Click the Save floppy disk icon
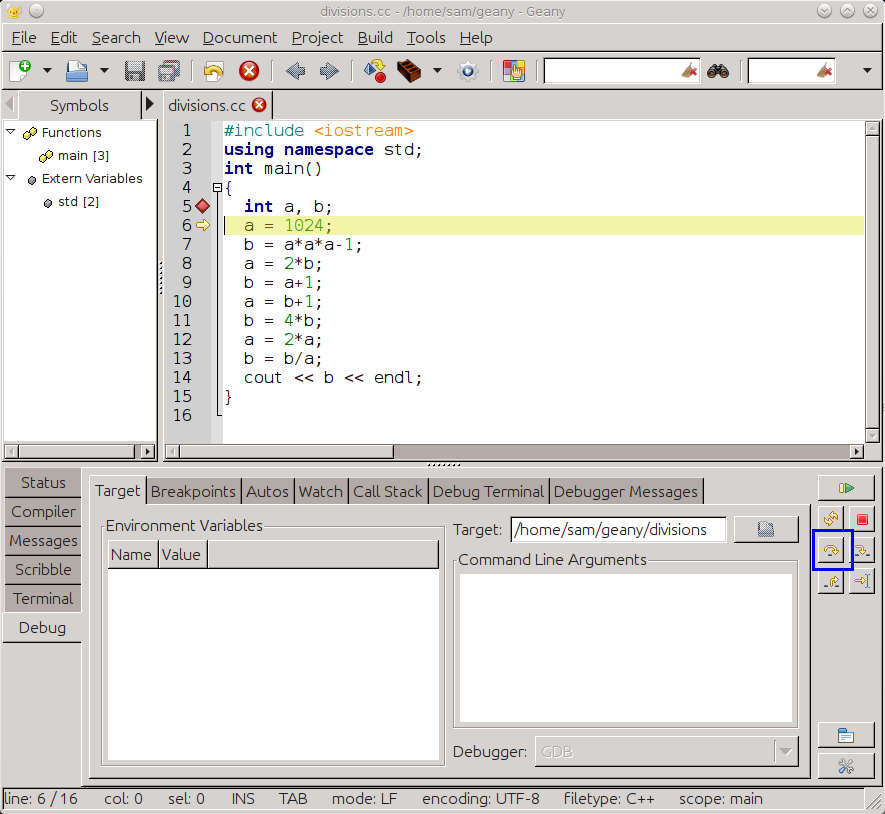Viewport: 885px width, 814px height. point(134,71)
